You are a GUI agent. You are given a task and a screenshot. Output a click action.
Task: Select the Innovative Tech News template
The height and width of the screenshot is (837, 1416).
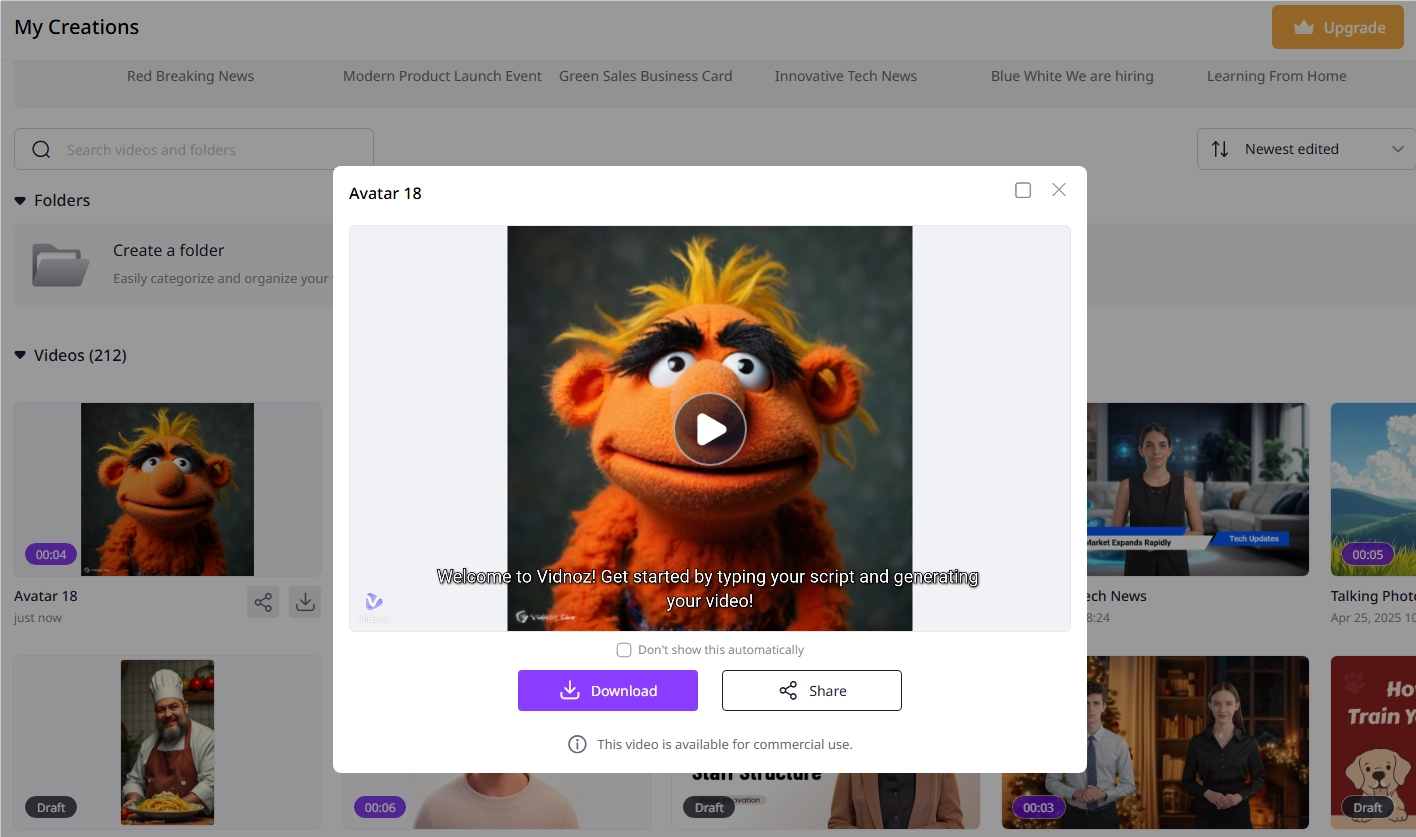(845, 76)
